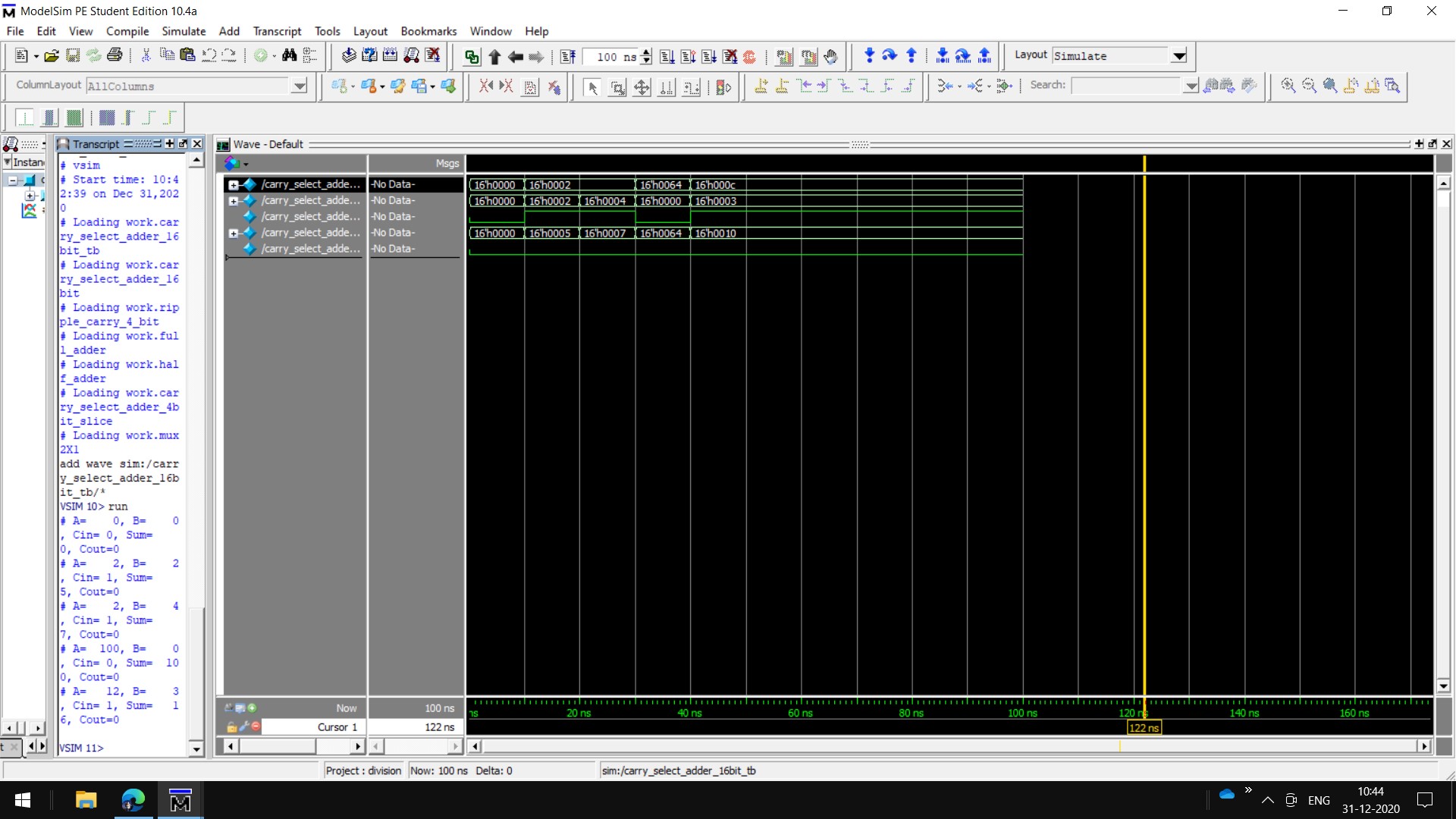Increase run length with stepper up arrow
This screenshot has width=1456, height=819.
pyautogui.click(x=646, y=52)
